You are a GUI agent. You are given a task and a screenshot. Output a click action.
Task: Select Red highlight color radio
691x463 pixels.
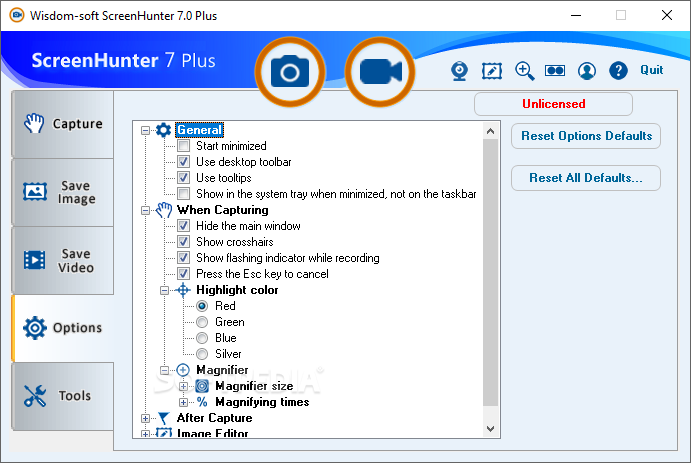click(202, 306)
